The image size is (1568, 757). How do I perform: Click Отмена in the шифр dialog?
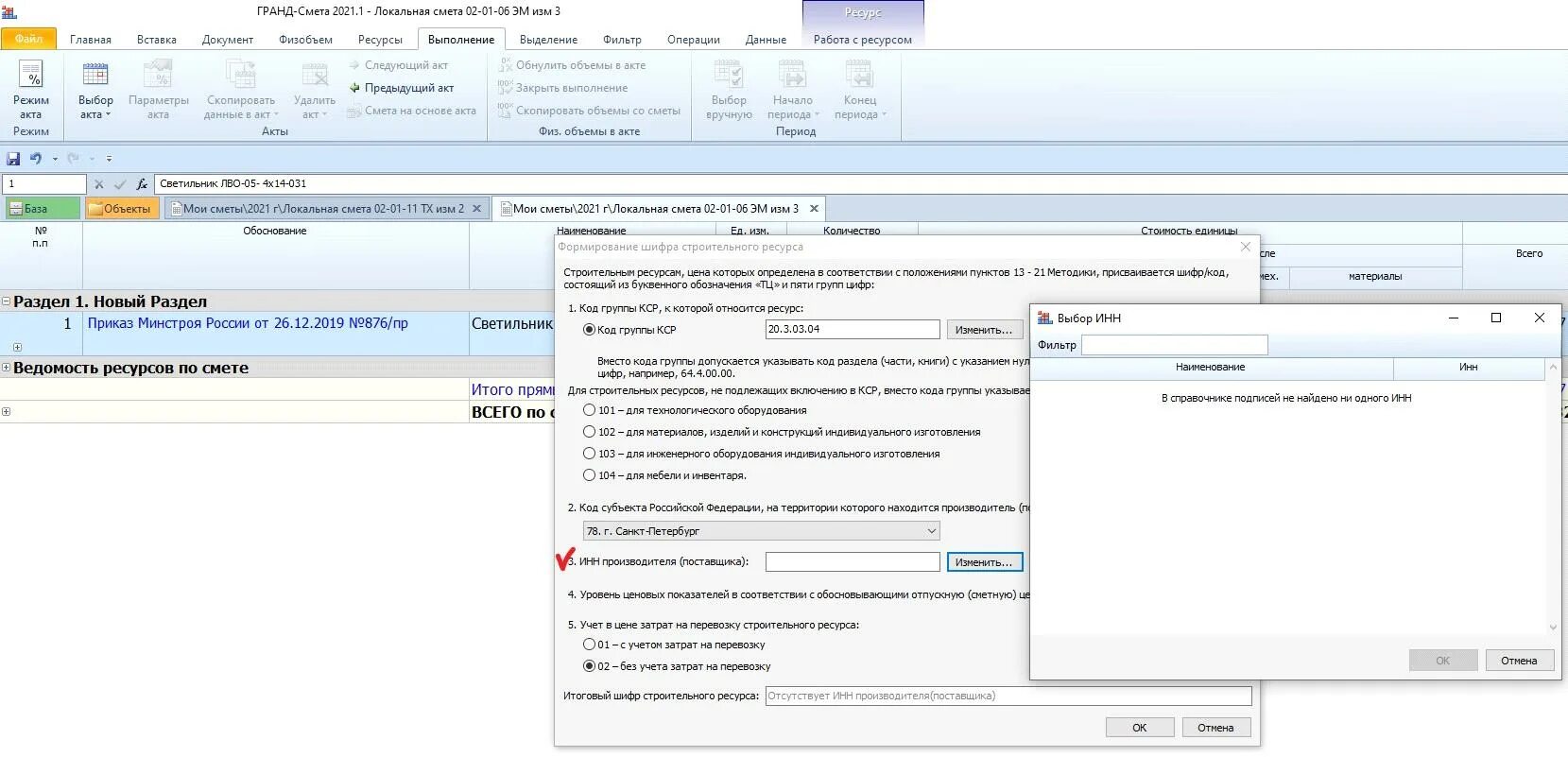pos(1215,728)
